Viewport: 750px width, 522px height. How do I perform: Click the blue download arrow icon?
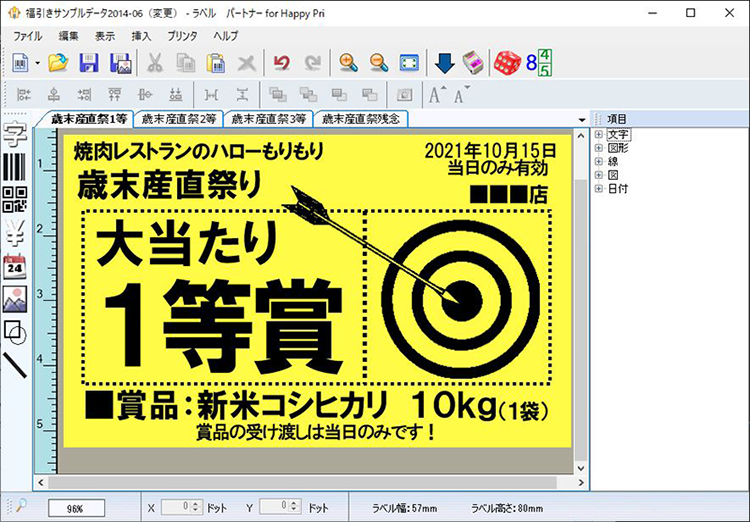(444, 63)
